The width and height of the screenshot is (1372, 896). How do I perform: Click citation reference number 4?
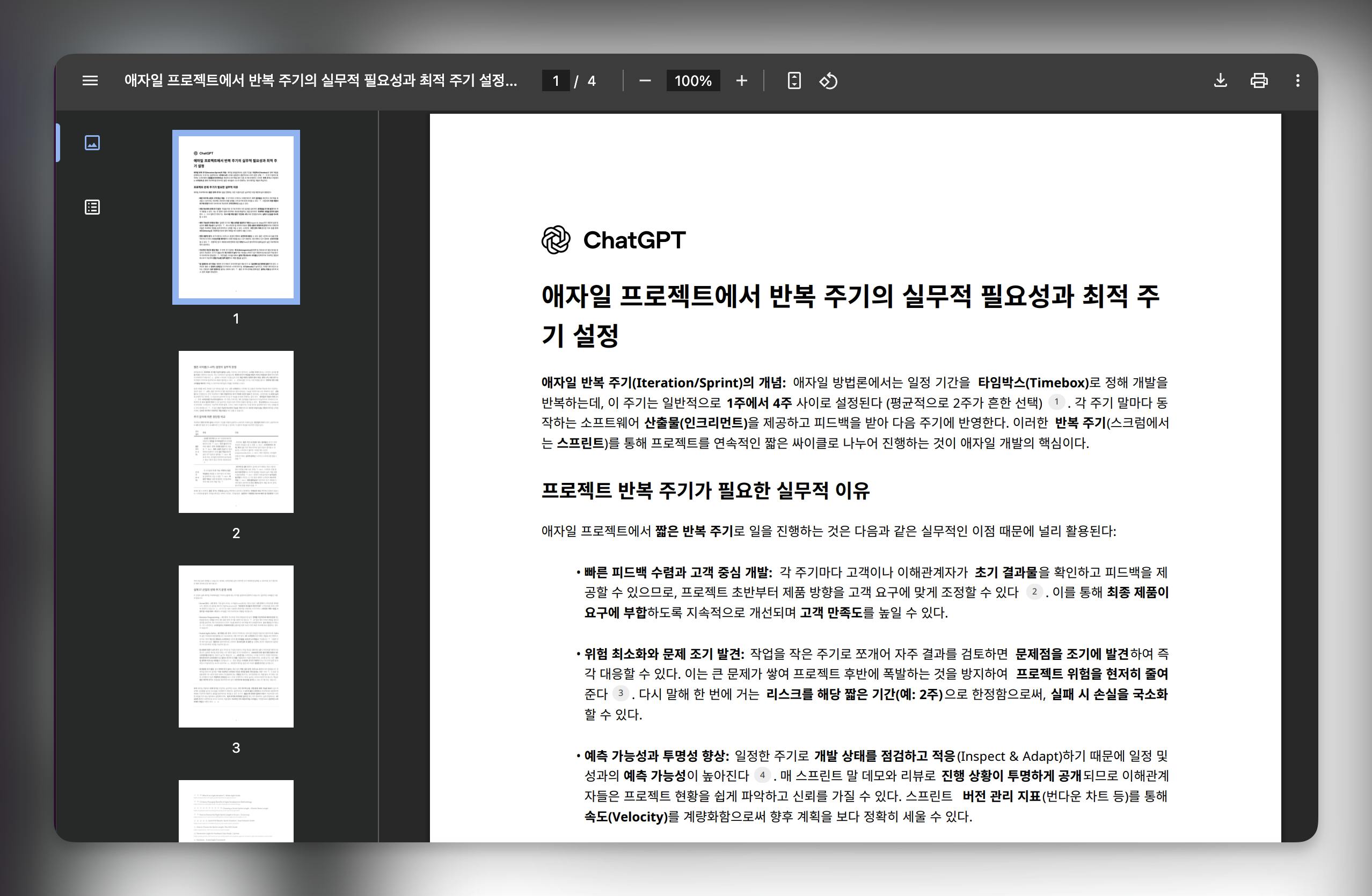762,775
